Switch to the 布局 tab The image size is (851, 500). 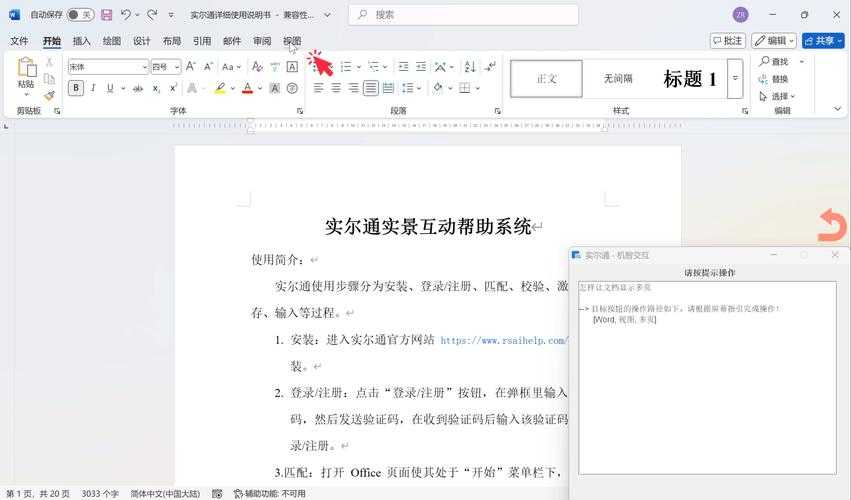point(172,41)
